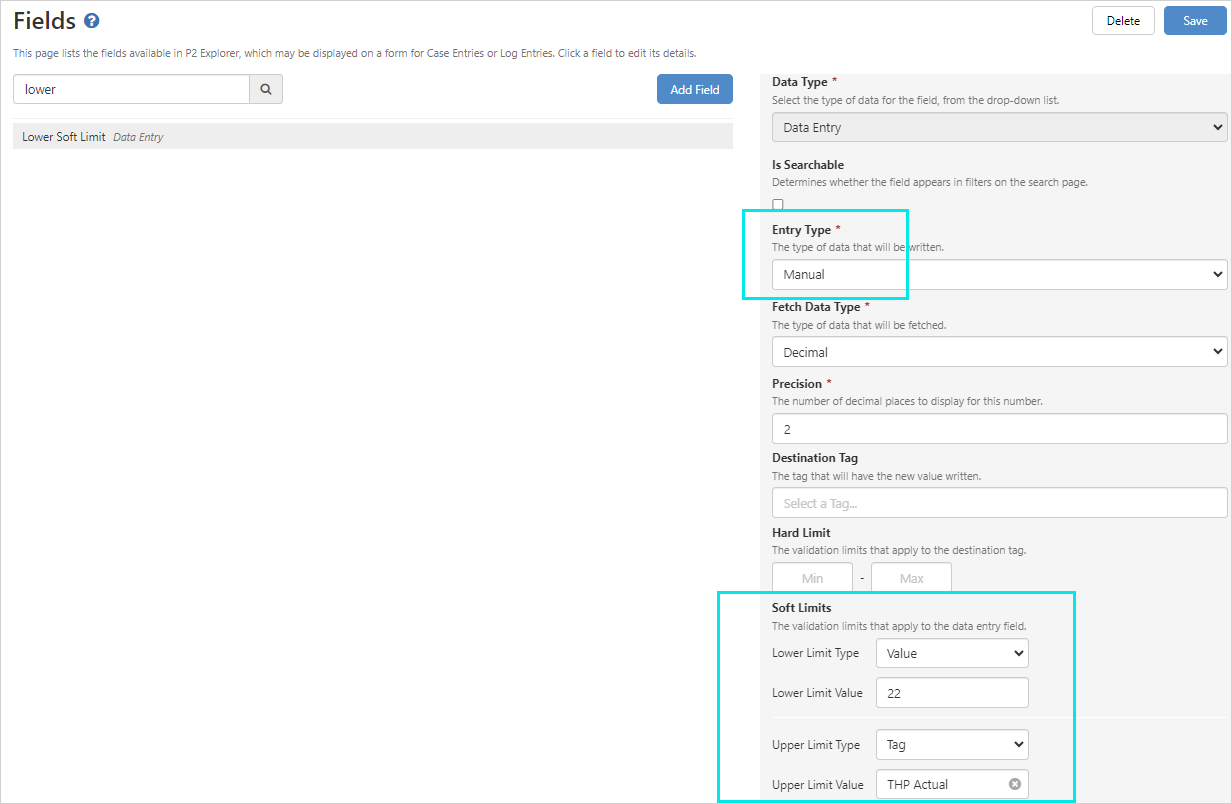
Task: Click the Destination Tag select box
Action: pos(999,503)
